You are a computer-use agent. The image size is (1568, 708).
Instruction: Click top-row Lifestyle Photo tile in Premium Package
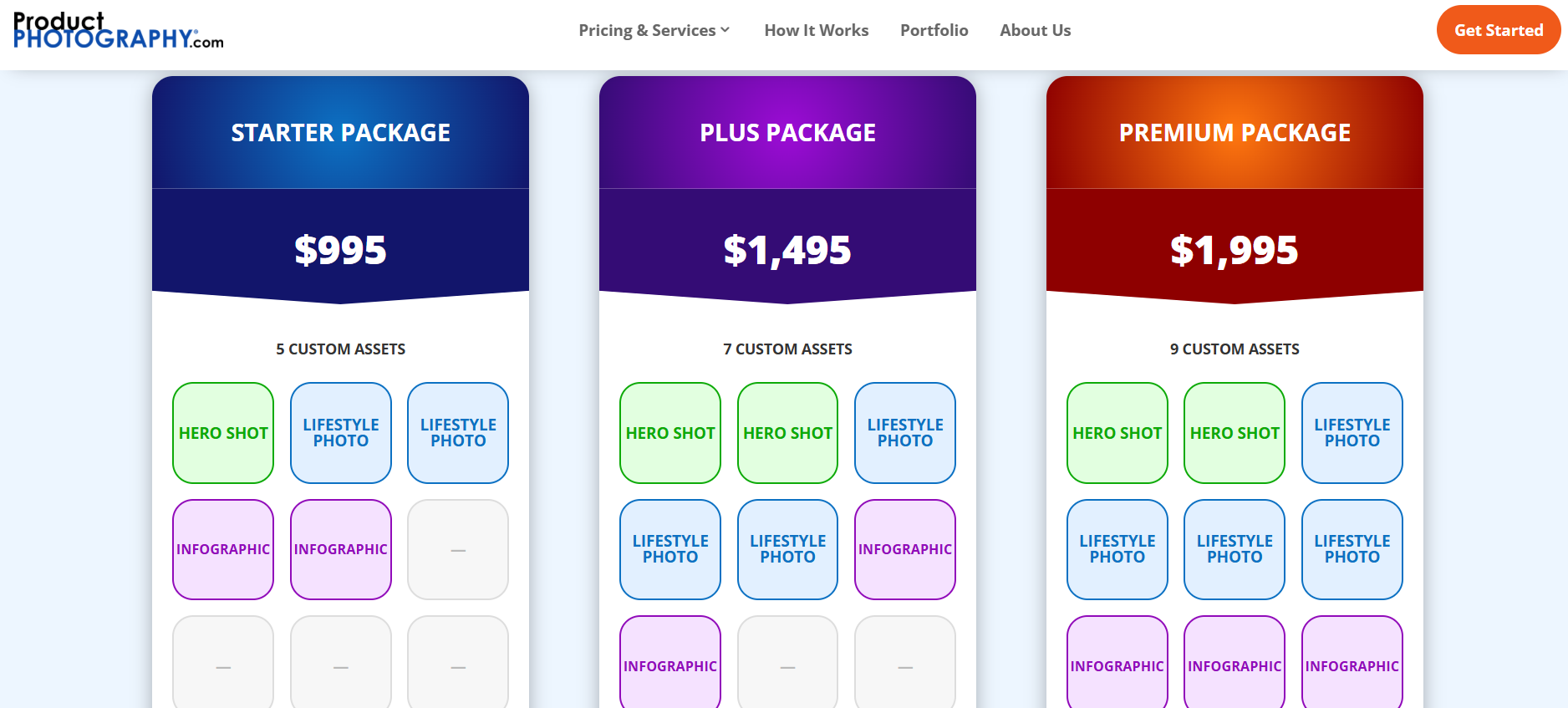[1352, 433]
